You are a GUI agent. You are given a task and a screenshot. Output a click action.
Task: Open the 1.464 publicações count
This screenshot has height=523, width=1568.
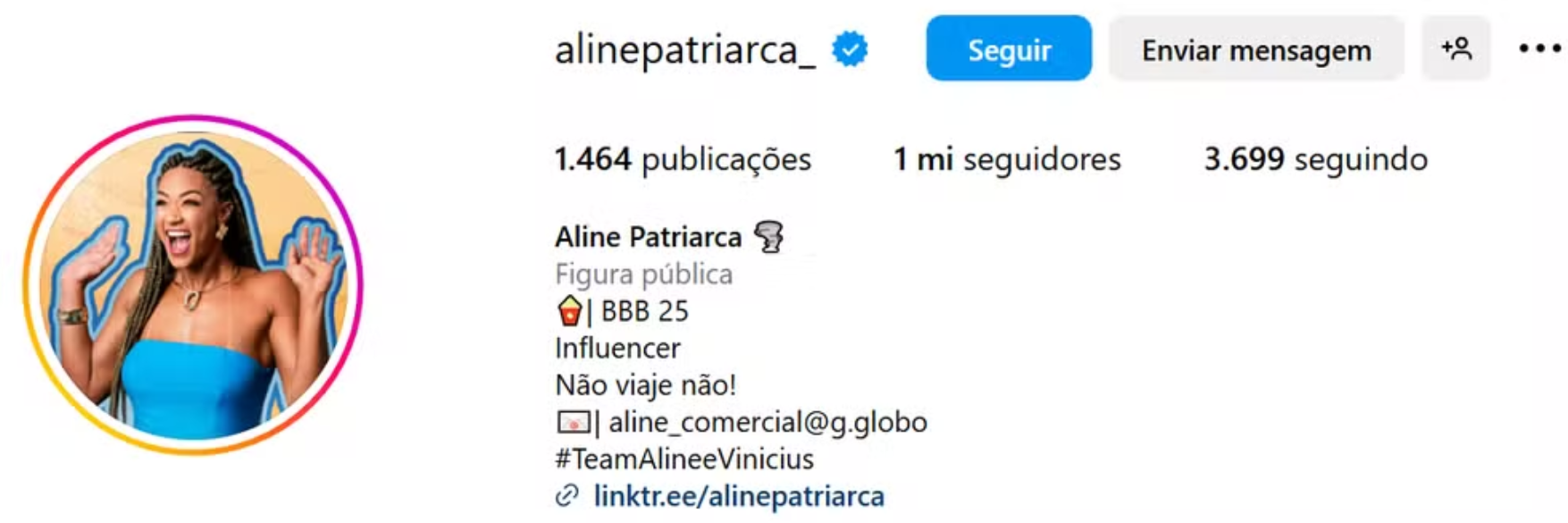pyautogui.click(x=683, y=159)
